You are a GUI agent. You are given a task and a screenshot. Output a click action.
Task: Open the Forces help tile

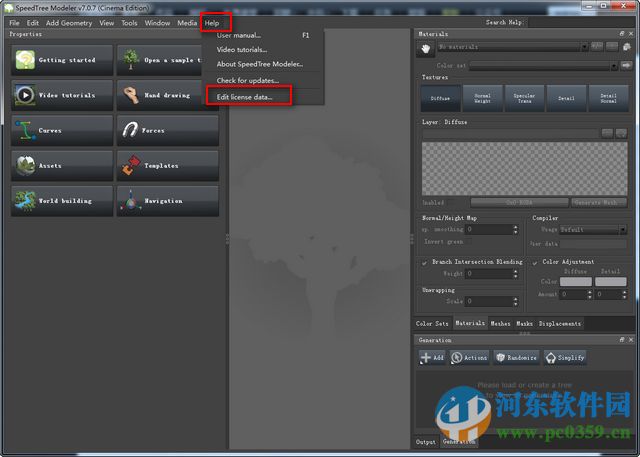click(168, 131)
